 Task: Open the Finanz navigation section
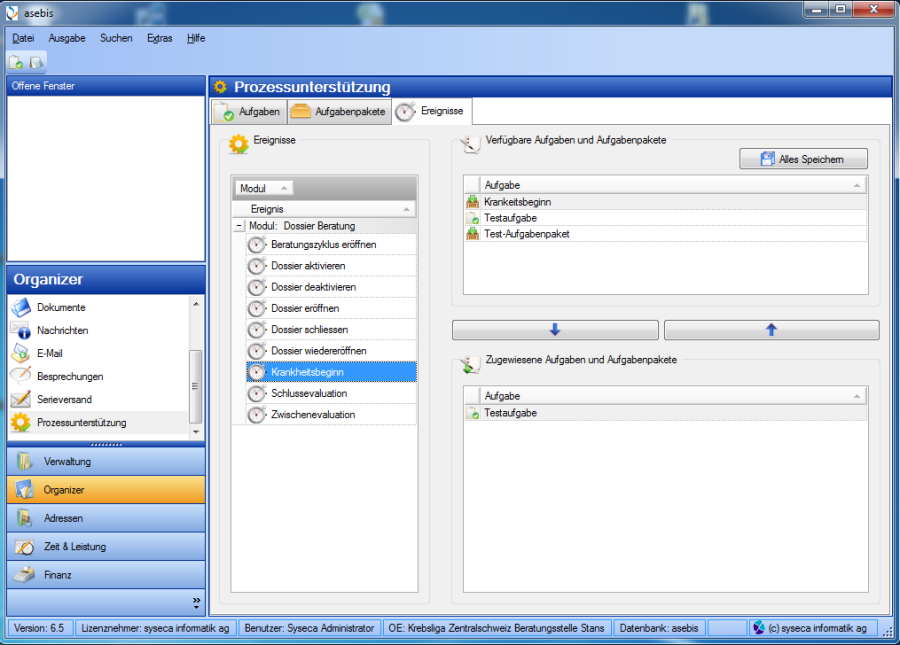point(106,574)
